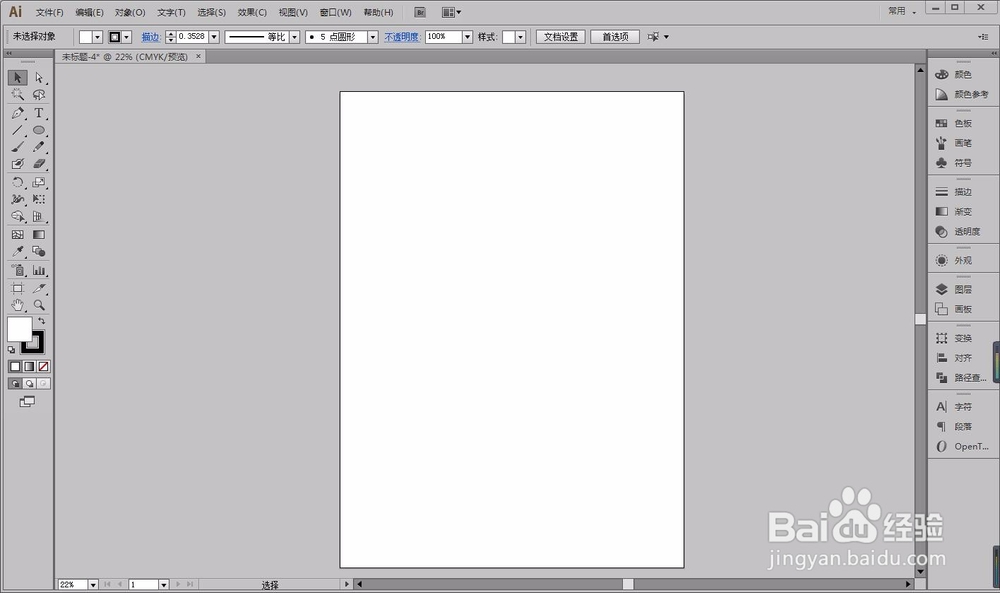
Task: Select the Zoom tool
Action: point(39,305)
